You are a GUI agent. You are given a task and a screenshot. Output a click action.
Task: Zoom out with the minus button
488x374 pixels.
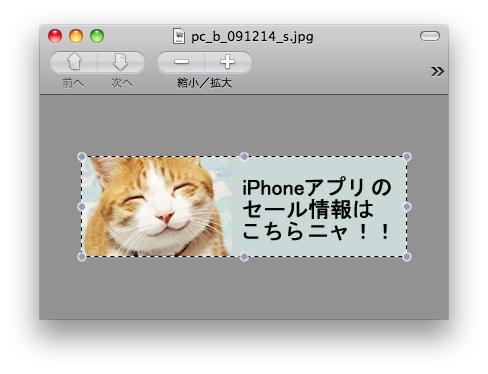[181, 62]
